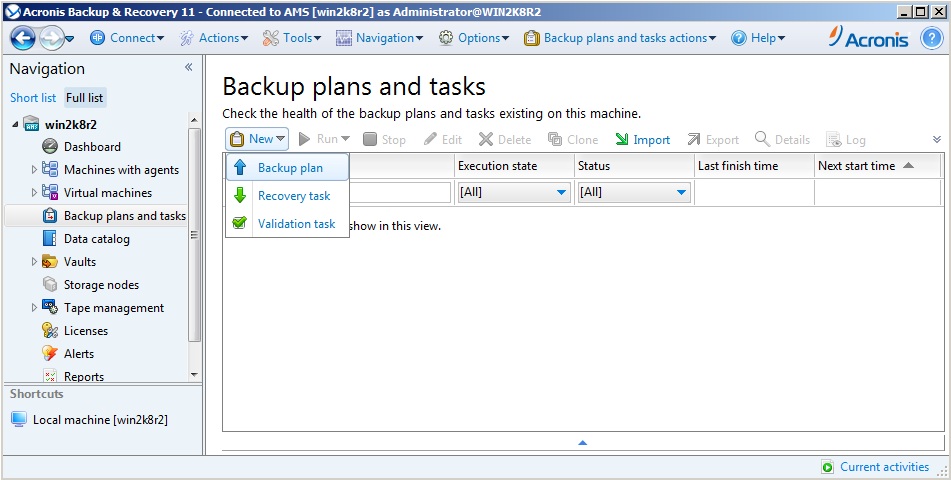Sort by Status column header
Image resolution: width=951 pixels, height=480 pixels.
click(x=634, y=166)
